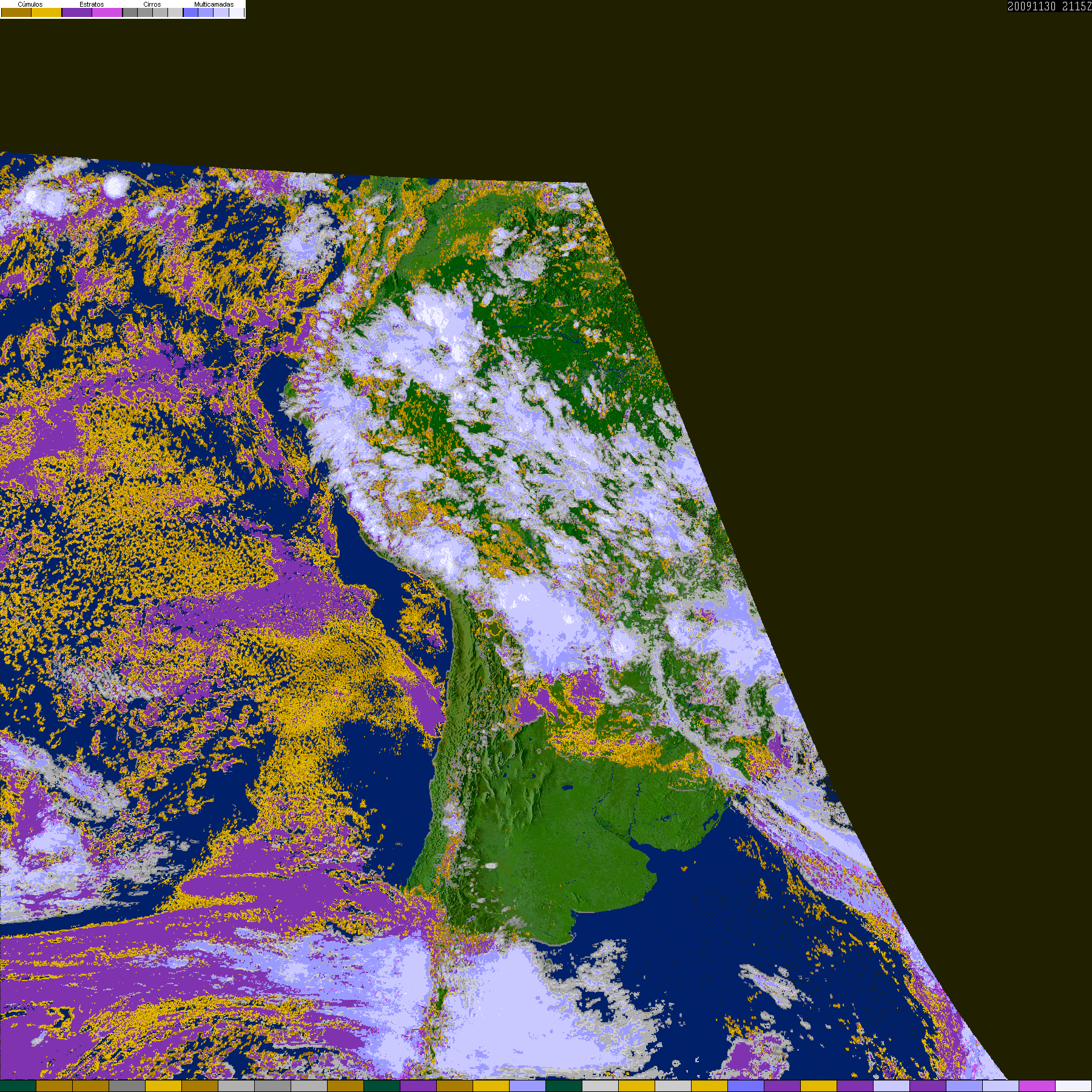The image size is (1092, 1092).
Task: Click the Estratos legend label
Action: pos(92,4)
